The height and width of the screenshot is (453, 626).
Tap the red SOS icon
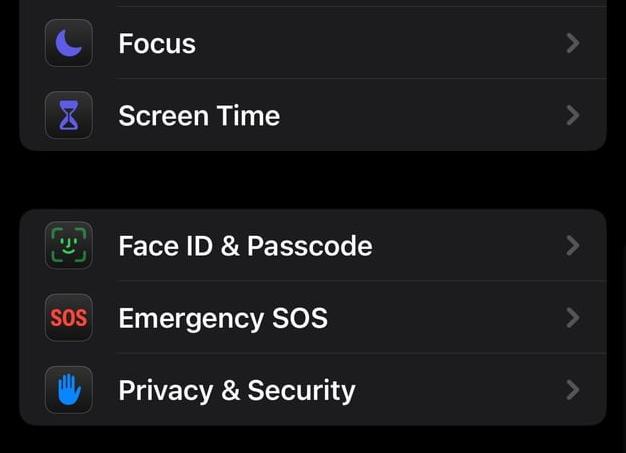click(69, 319)
